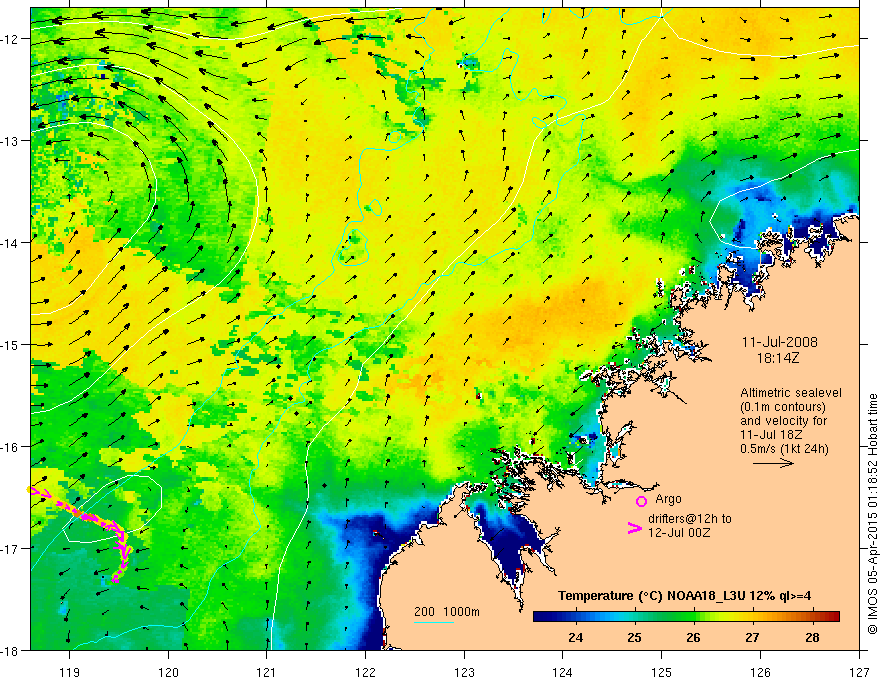Viewport: 880px width, 680px height.
Task: Click the cyan 200 1000m isobath legend line
Action: point(434,622)
